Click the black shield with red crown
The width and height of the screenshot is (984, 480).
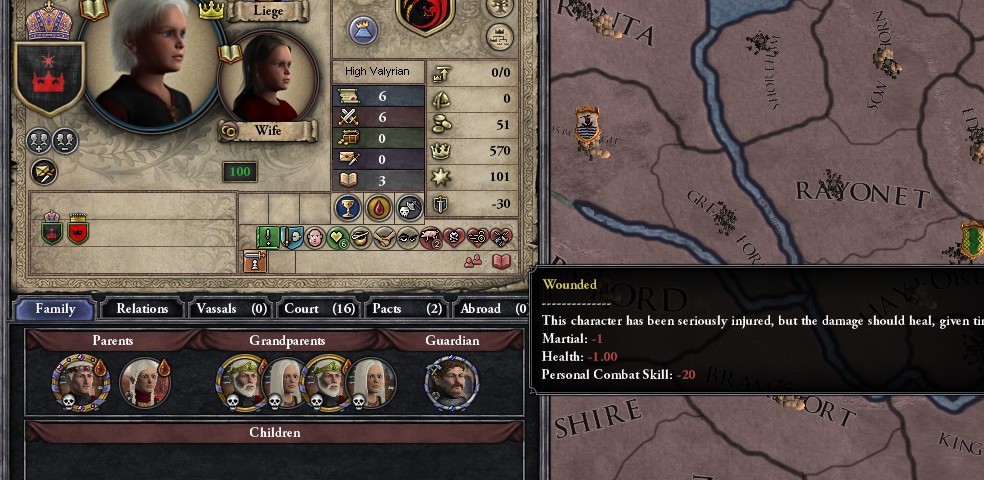(49, 78)
